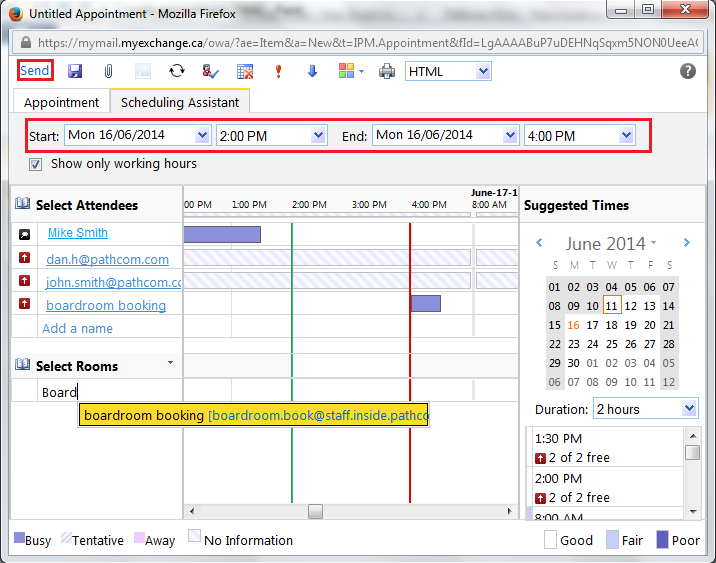Click dan.h@pathcom.com attendee link
Image resolution: width=716 pixels, height=563 pixels.
pyautogui.click(x=107, y=259)
